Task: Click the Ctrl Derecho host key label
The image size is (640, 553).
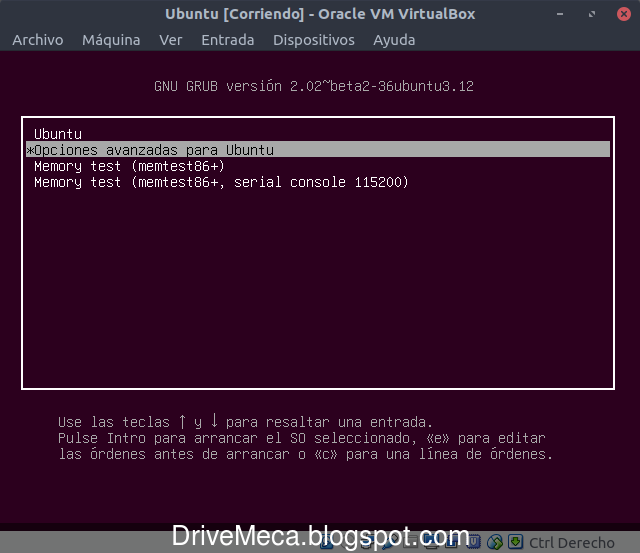Action: (x=571, y=543)
